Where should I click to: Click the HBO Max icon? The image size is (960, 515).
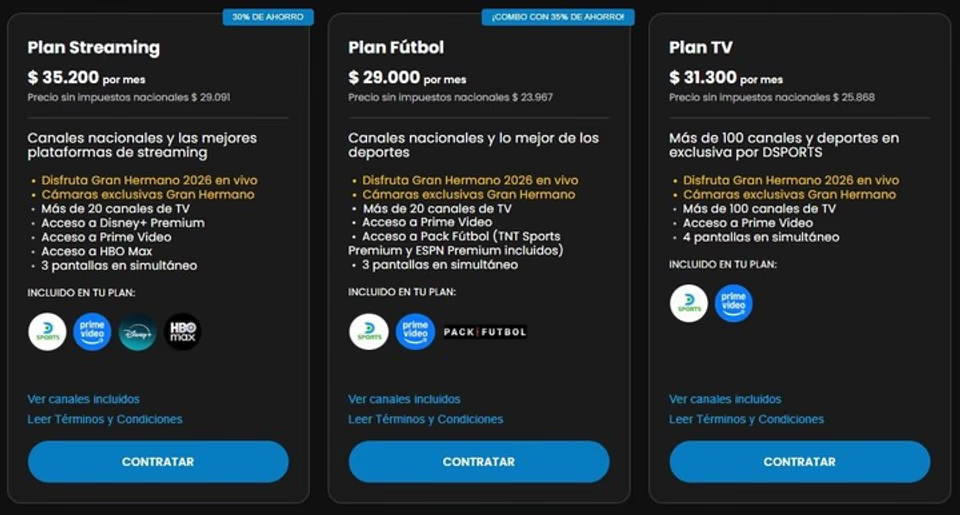[182, 332]
